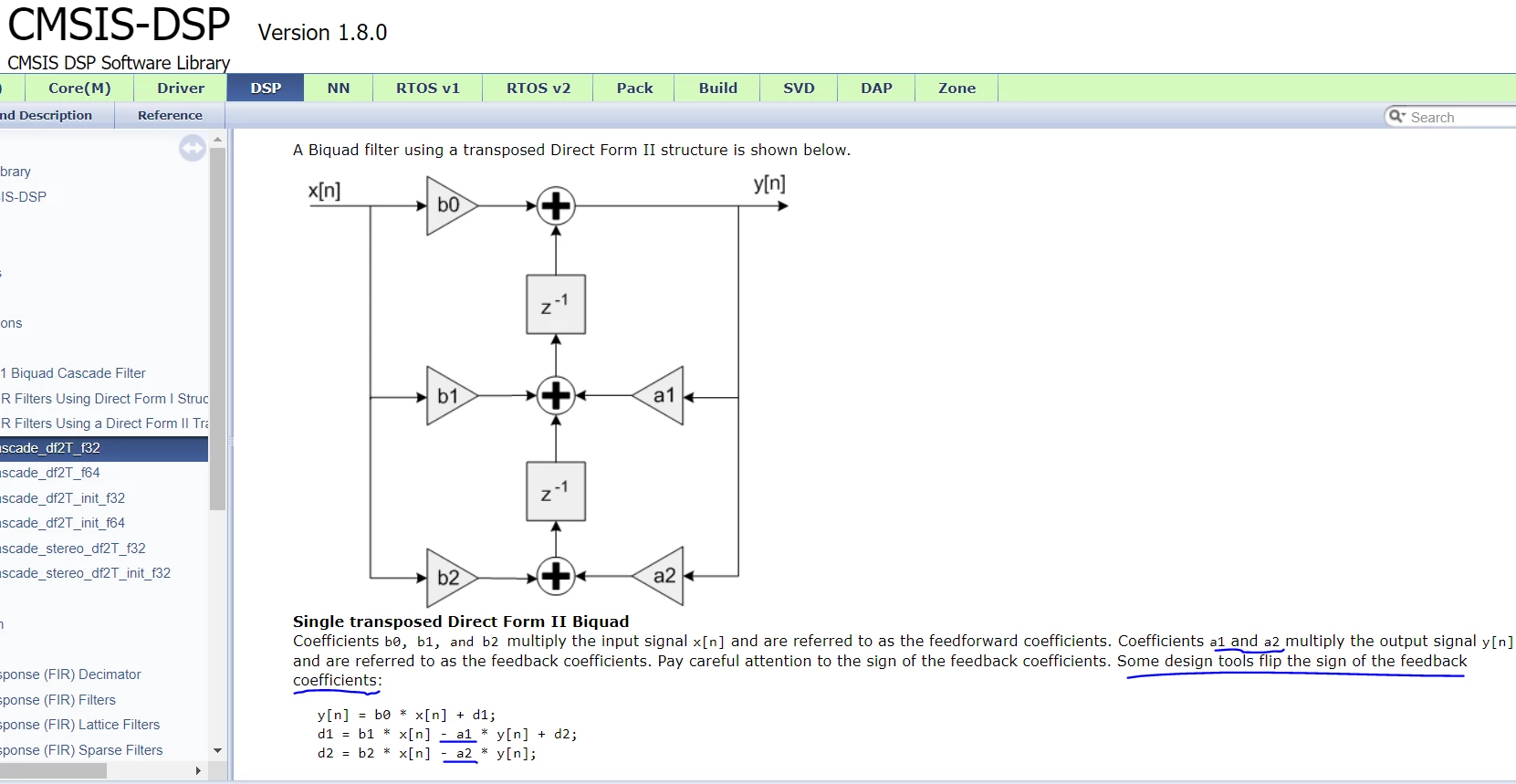Screen dimensions: 1516x784
Task: Open the Biquad Cascade Filter tree item
Action: click(x=73, y=373)
